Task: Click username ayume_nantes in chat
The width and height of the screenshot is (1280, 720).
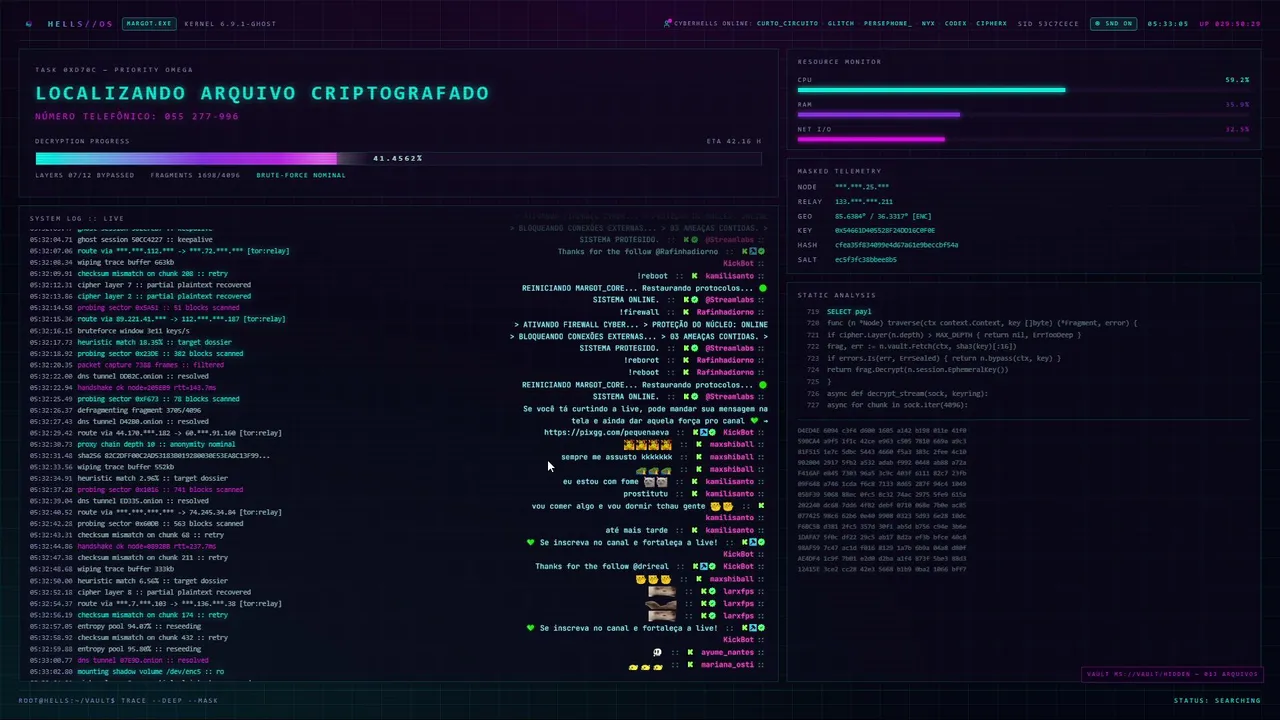Action: pyautogui.click(x=727, y=652)
